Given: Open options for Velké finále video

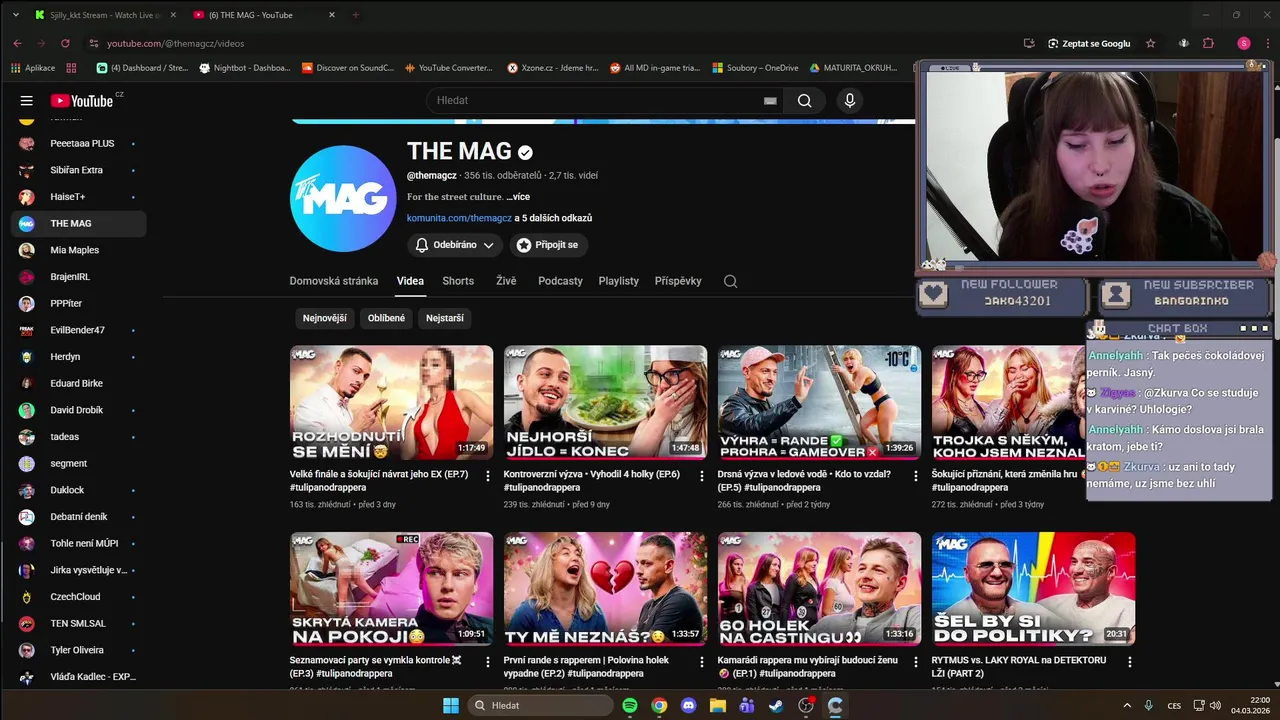Looking at the screenshot, I should click(488, 476).
